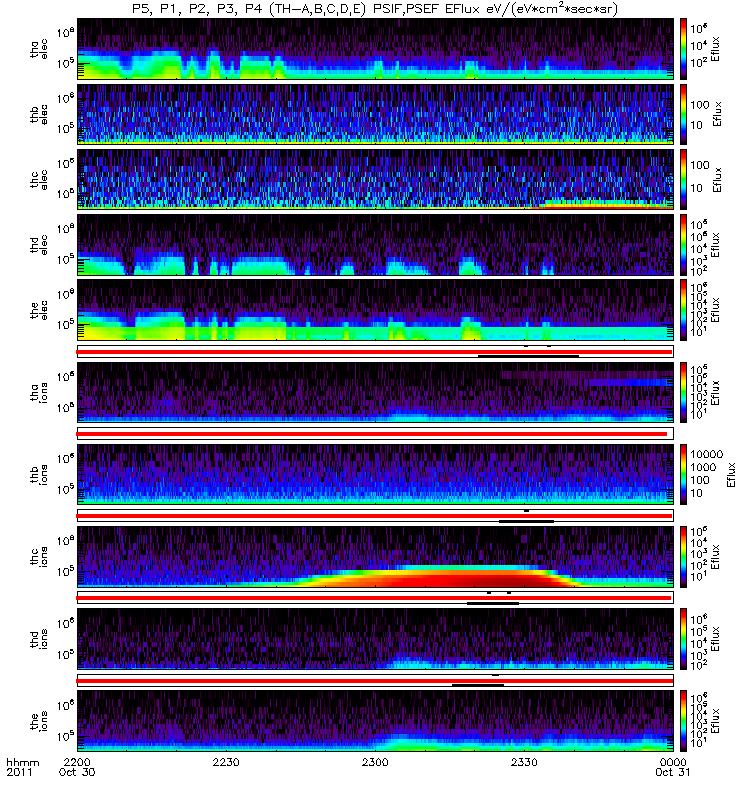
Task: Click the plot title mentioning PSIF,PSEF EFlux
Action: click(374, 9)
